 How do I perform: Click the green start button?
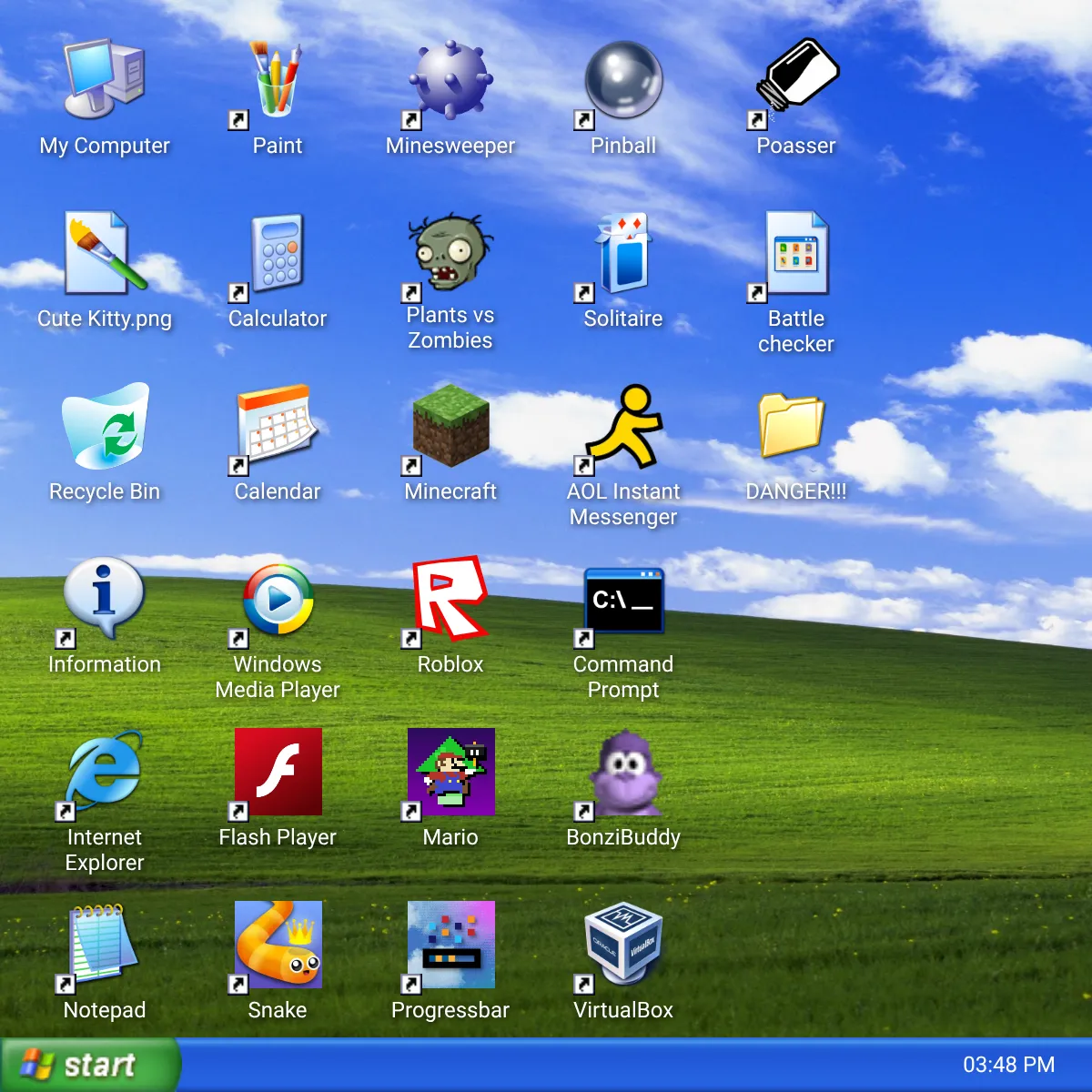(89, 1065)
